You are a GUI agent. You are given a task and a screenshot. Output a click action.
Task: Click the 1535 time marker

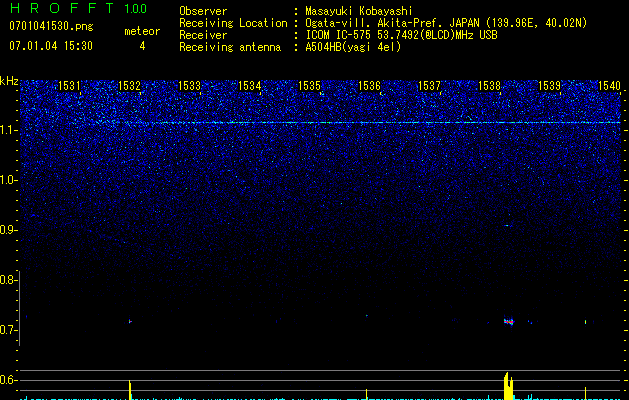point(309,85)
